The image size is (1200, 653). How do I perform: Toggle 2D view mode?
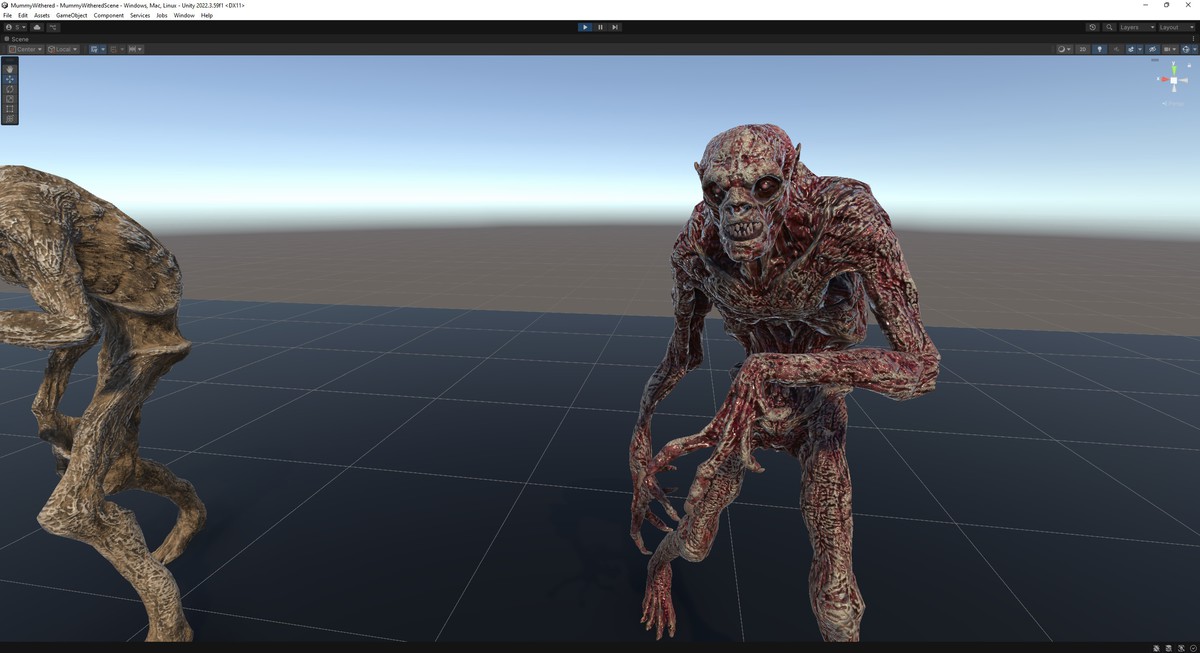click(1082, 49)
